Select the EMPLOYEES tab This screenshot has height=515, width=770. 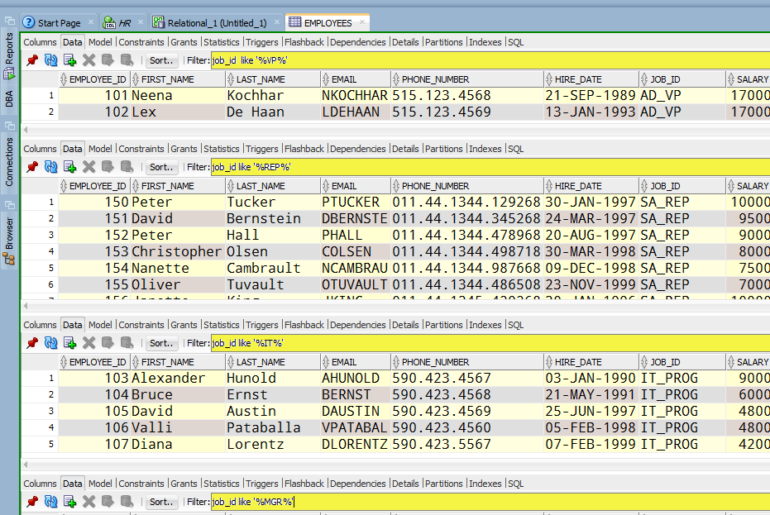point(328,23)
